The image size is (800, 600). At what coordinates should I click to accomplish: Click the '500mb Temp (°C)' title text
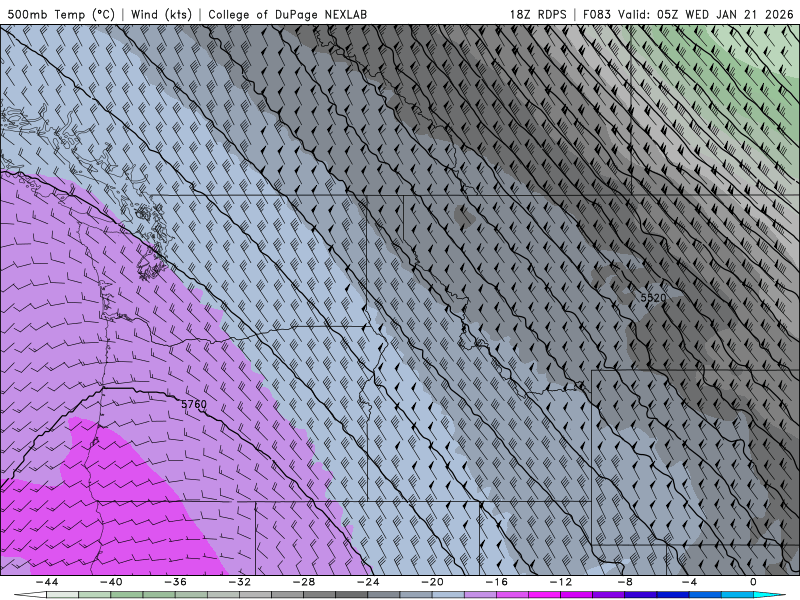[x=61, y=14]
